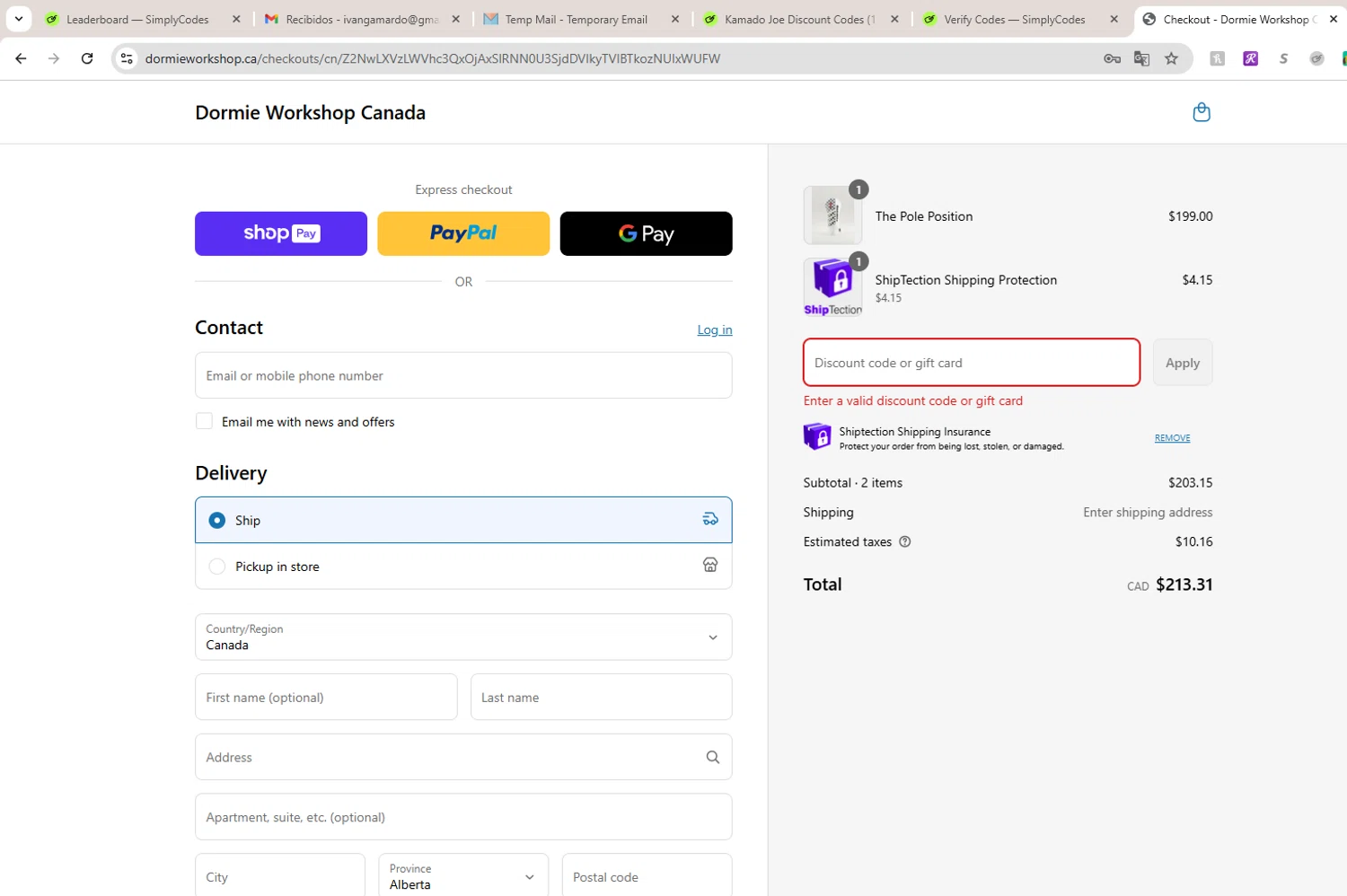Close the Checkout - Dormie Workshop tab
This screenshot has height=896, width=1347.
click(x=1334, y=19)
